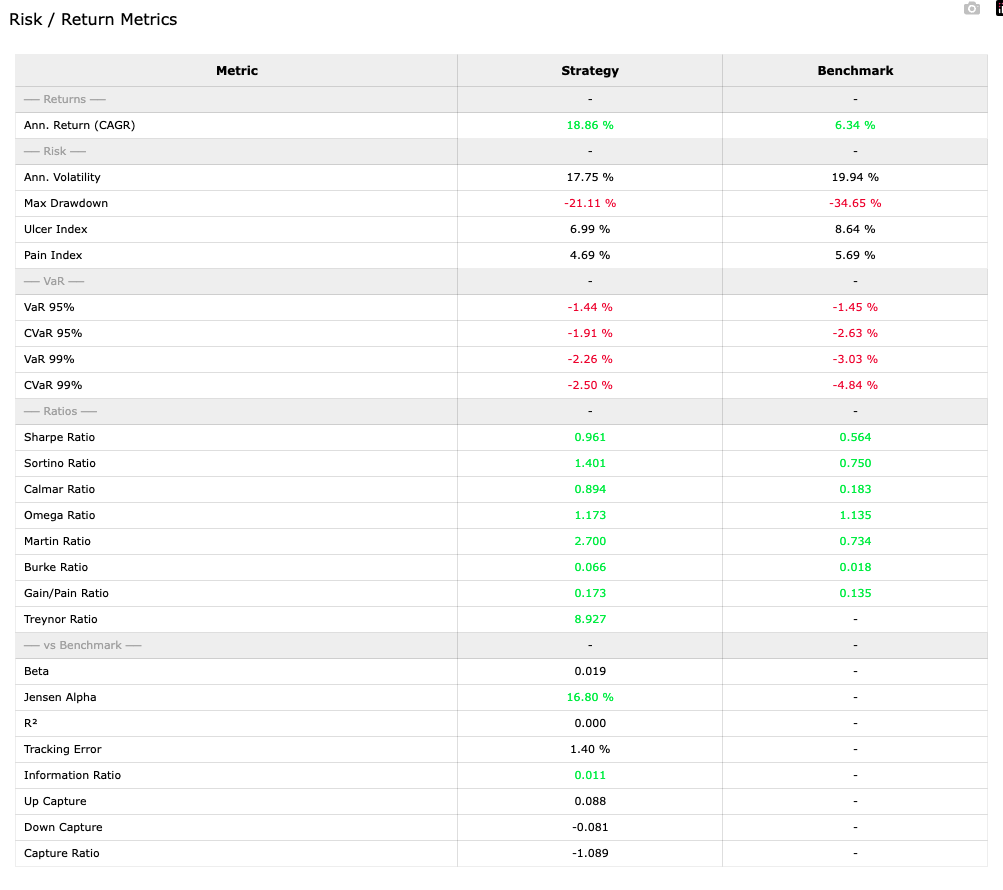Click the Jensen Alpha value 16.80 %
1003x890 pixels.
click(x=590, y=697)
